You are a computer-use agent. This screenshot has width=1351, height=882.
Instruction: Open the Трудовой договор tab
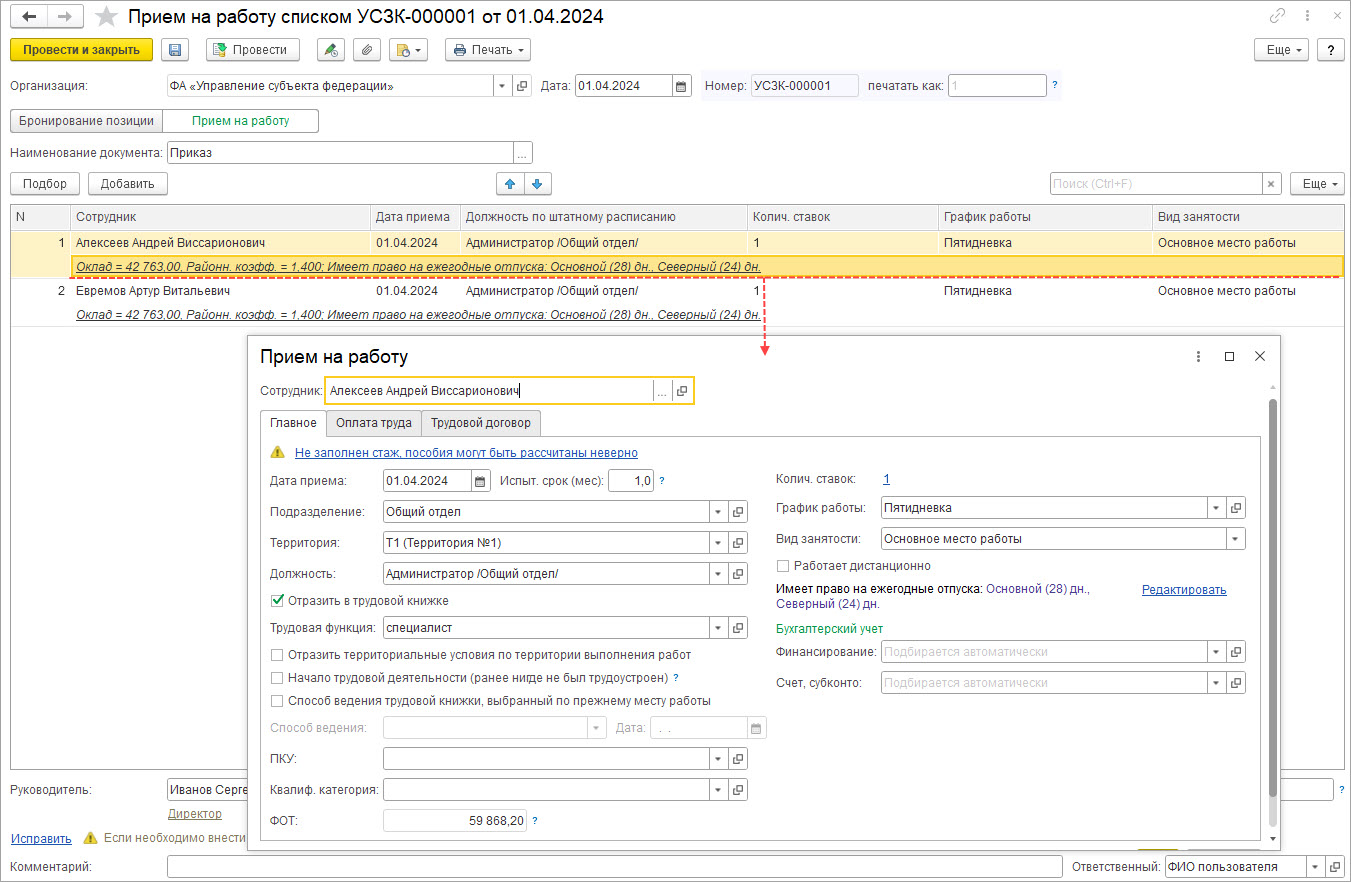(x=481, y=423)
